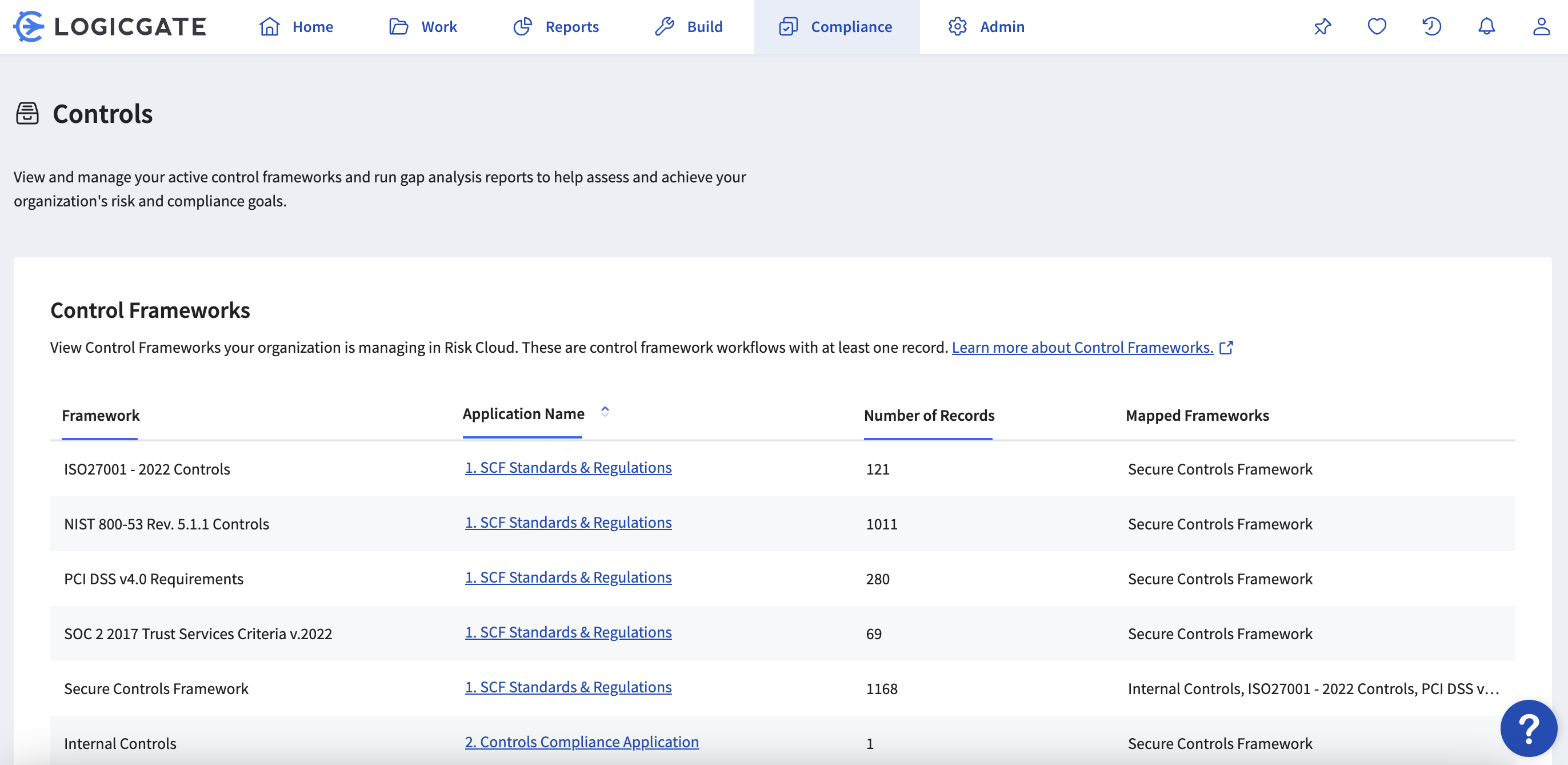Select SOC 2 2017 Trust Services Criteria cell

[198, 633]
